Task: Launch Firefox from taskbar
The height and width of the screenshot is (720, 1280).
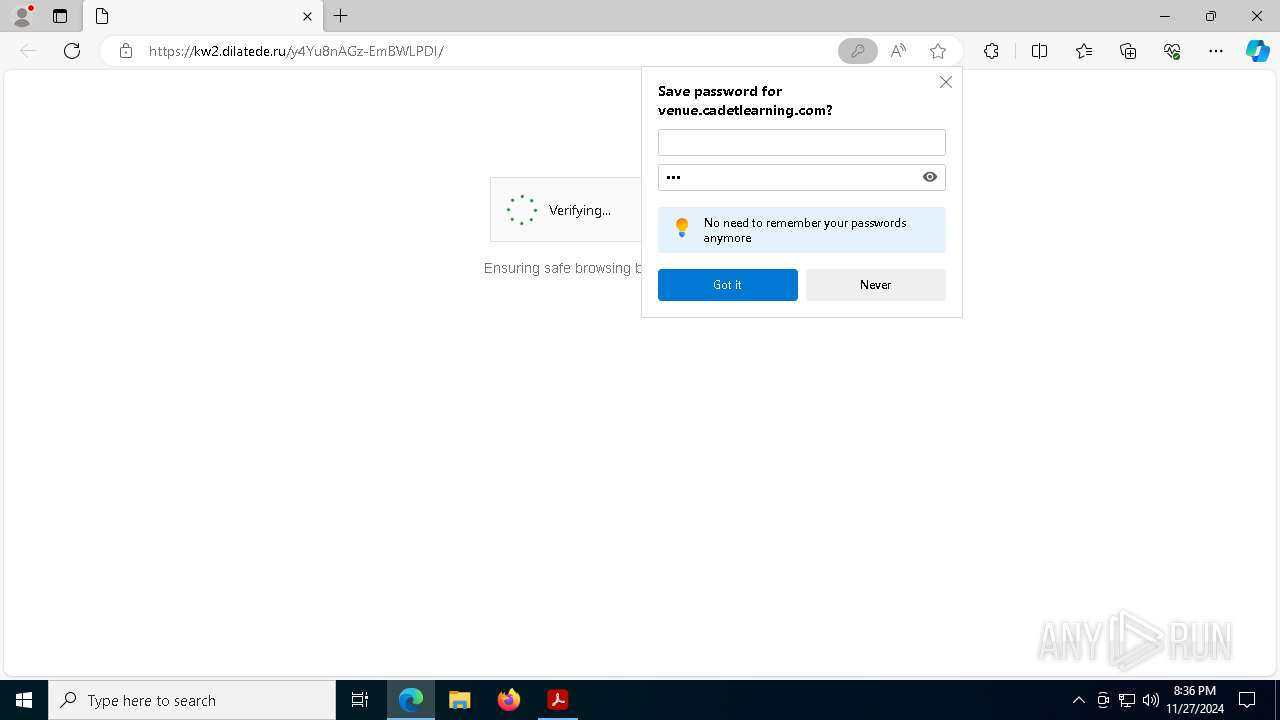Action: pyautogui.click(x=509, y=700)
